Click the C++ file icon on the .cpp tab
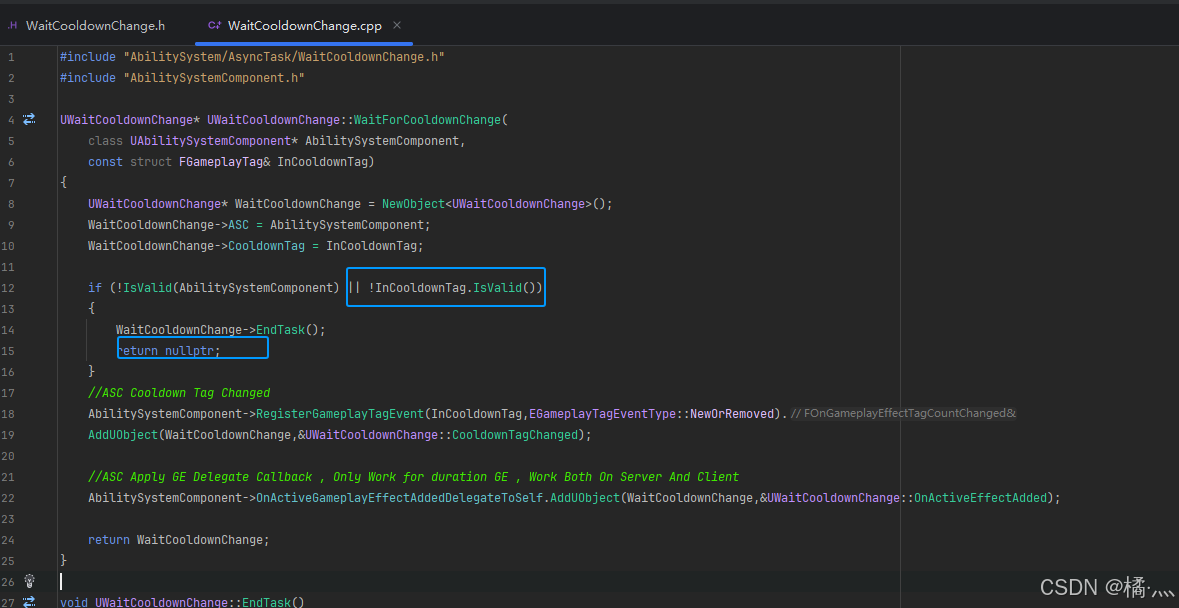The width and height of the screenshot is (1179, 608). coord(214,26)
